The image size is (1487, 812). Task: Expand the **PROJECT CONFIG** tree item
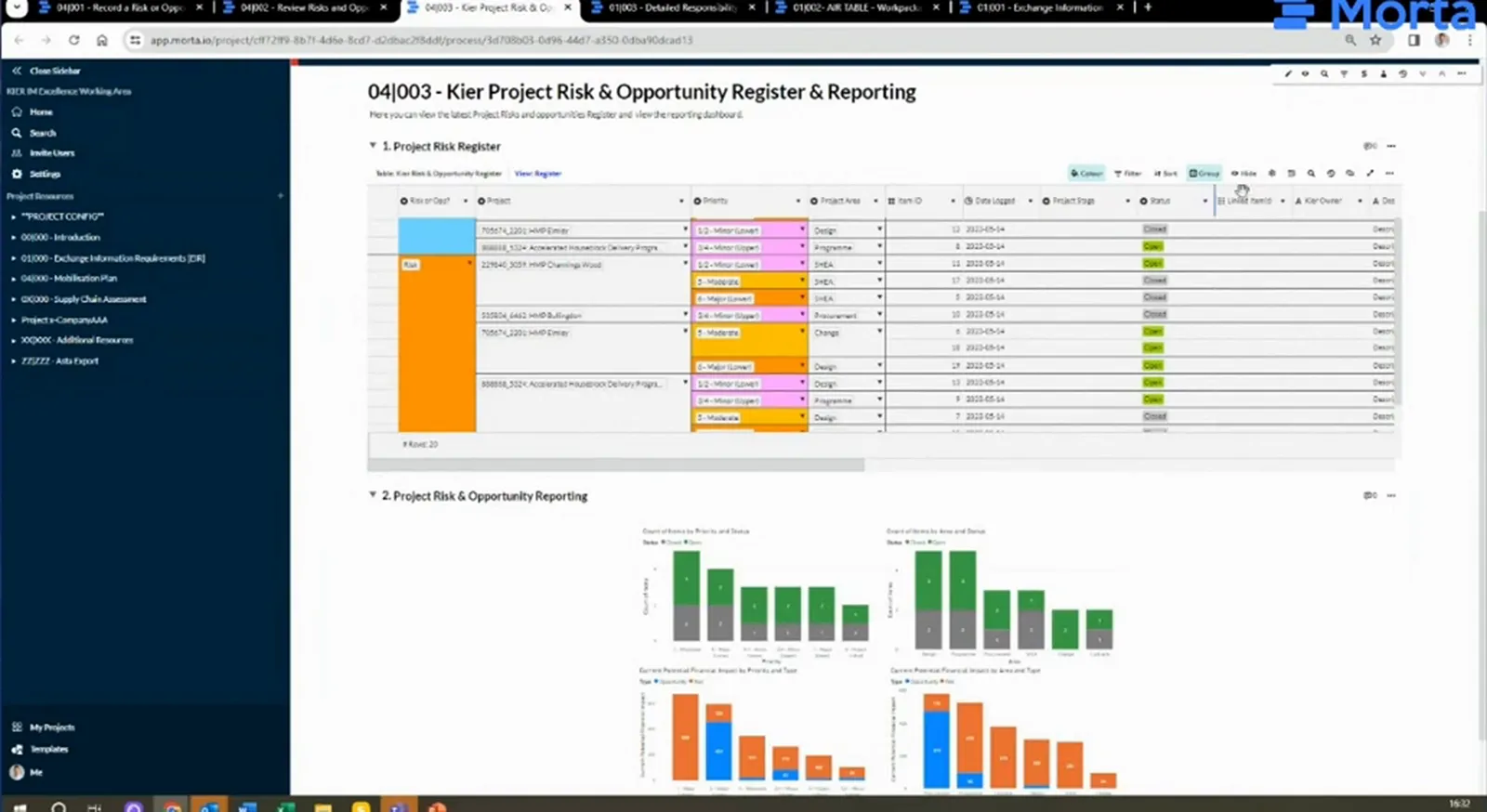[13, 216]
